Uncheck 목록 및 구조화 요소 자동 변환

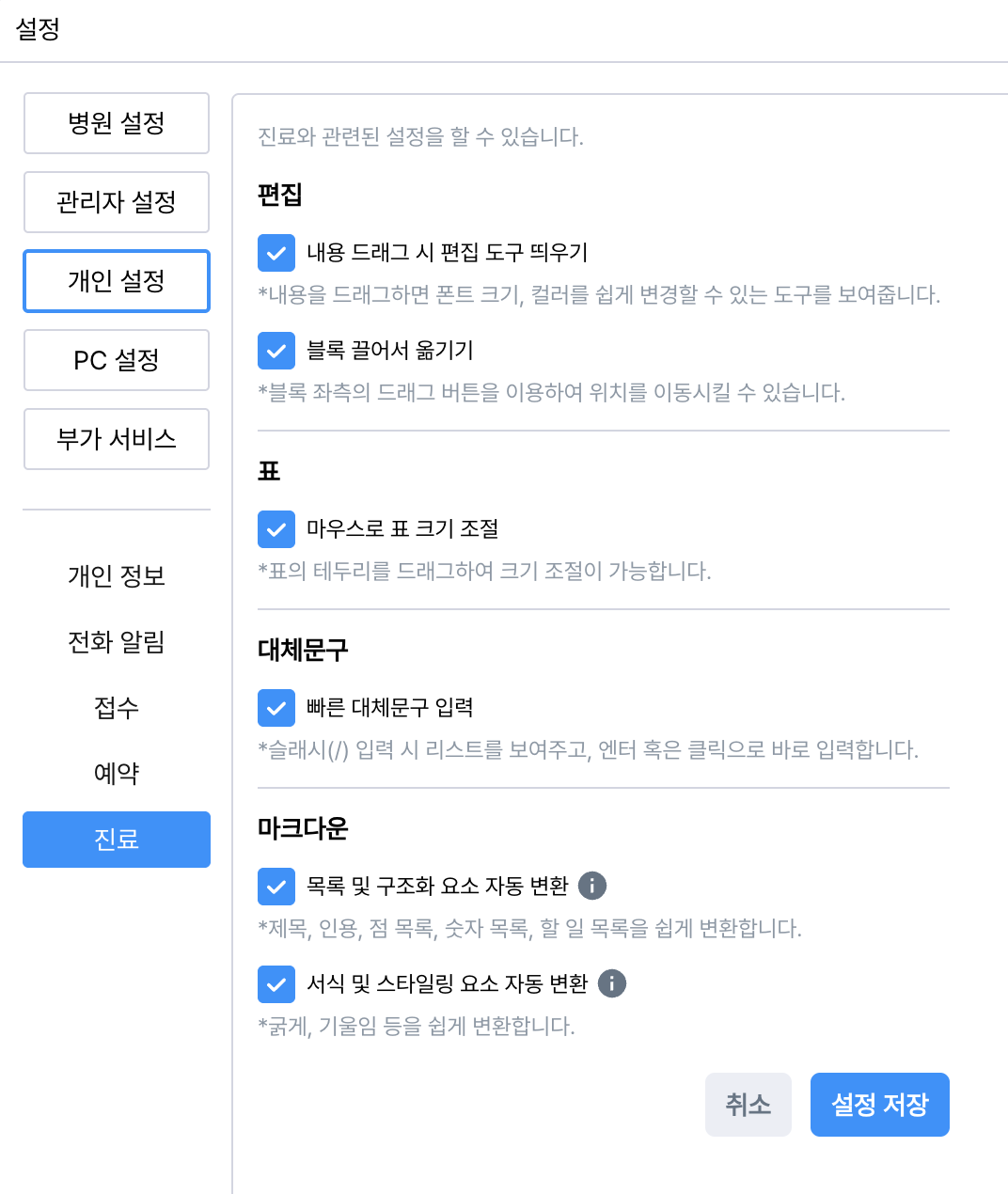pos(276,887)
